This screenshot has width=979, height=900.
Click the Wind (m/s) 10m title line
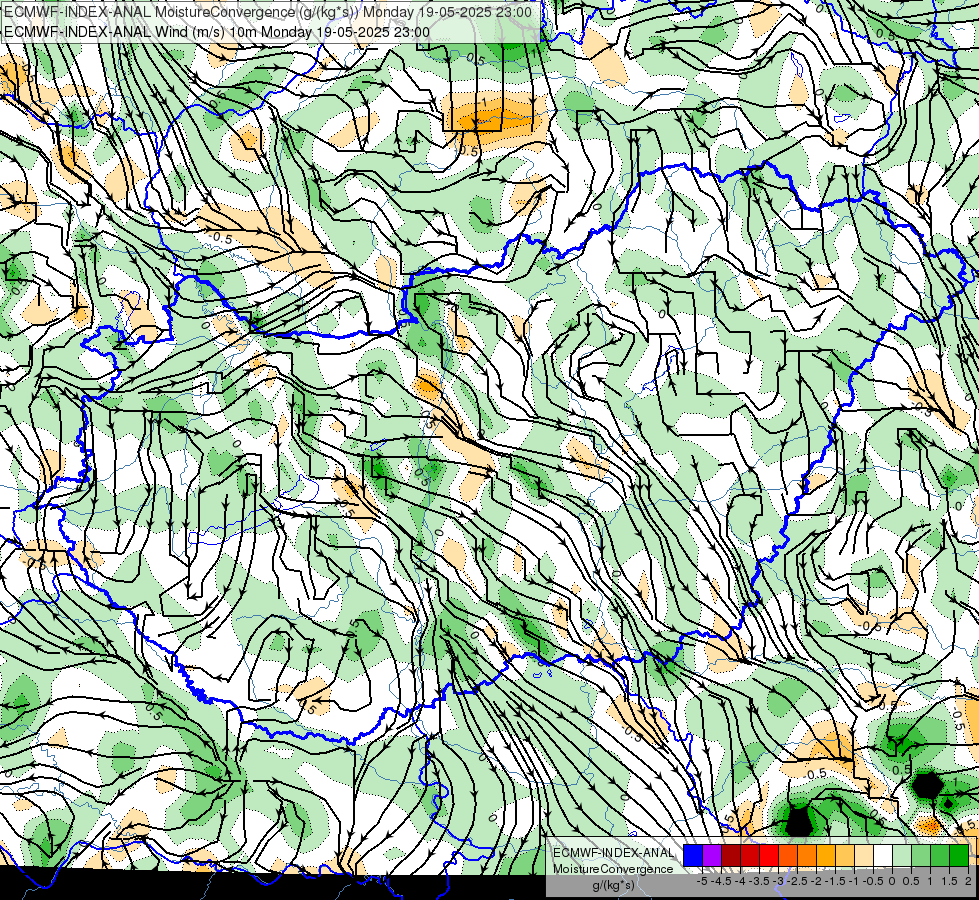point(216,31)
